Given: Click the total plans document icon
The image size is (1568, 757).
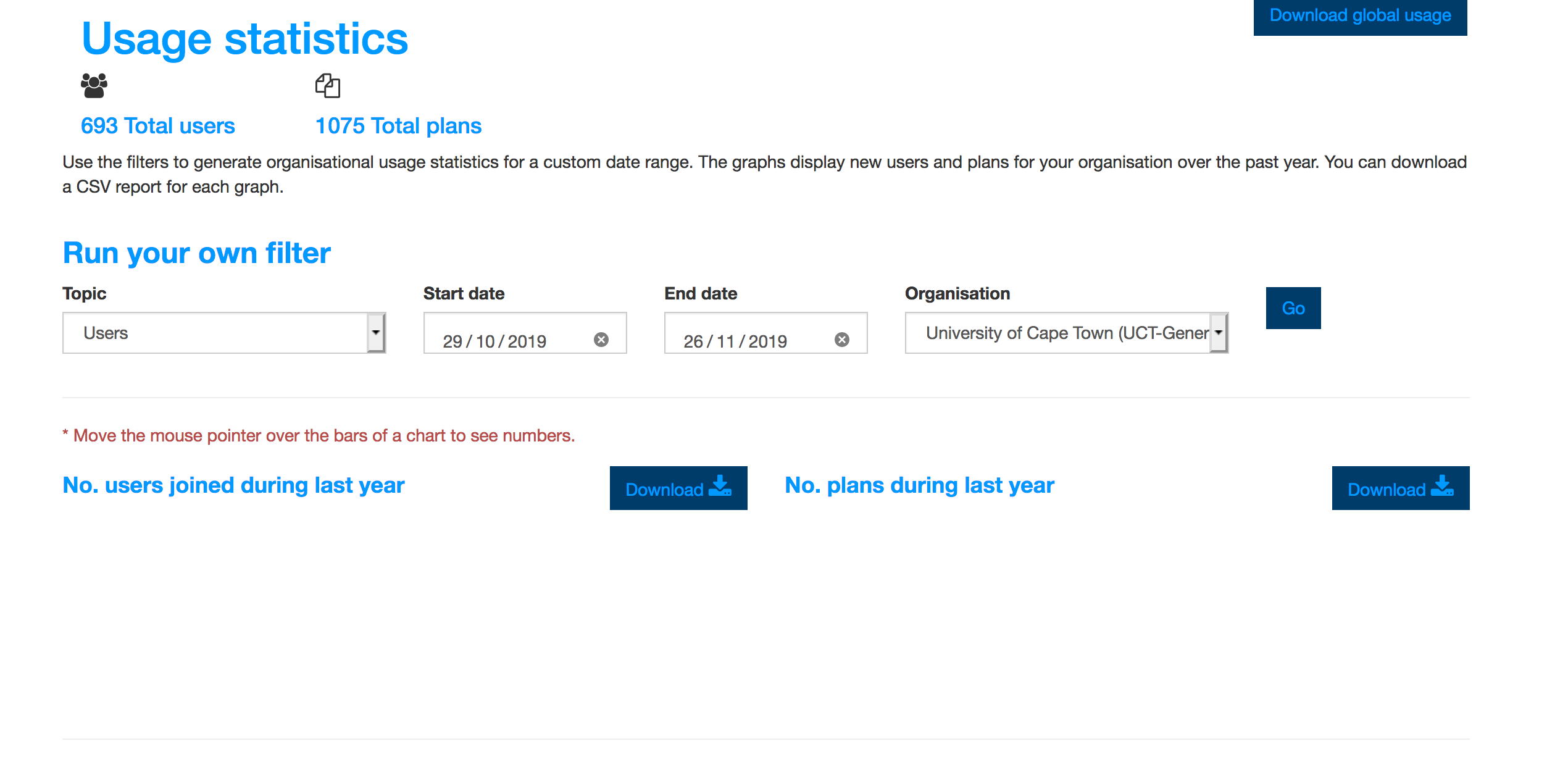Looking at the screenshot, I should (327, 86).
